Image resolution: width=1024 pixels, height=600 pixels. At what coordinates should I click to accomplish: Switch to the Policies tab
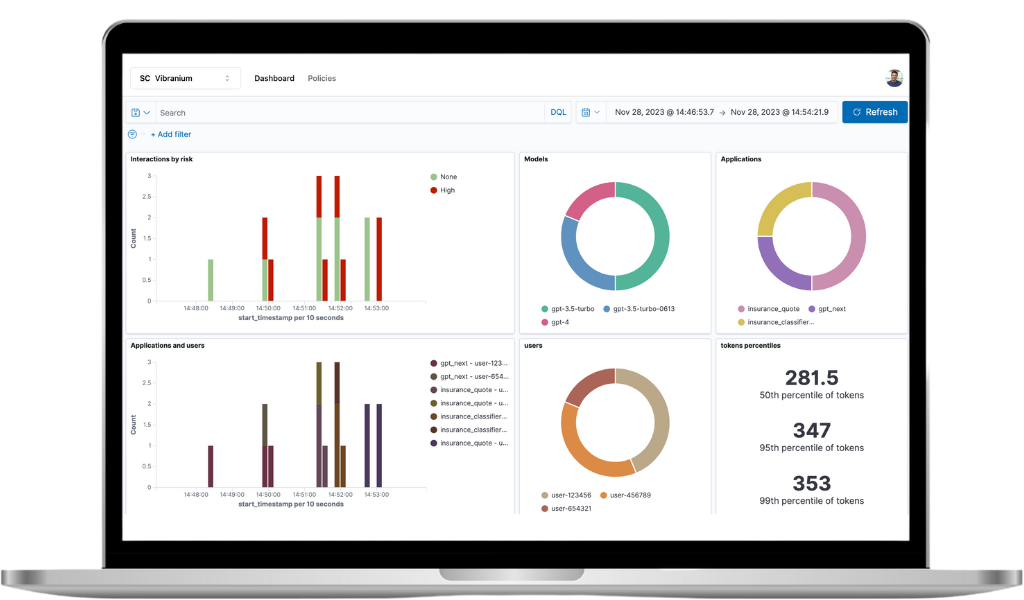pyautogui.click(x=321, y=78)
